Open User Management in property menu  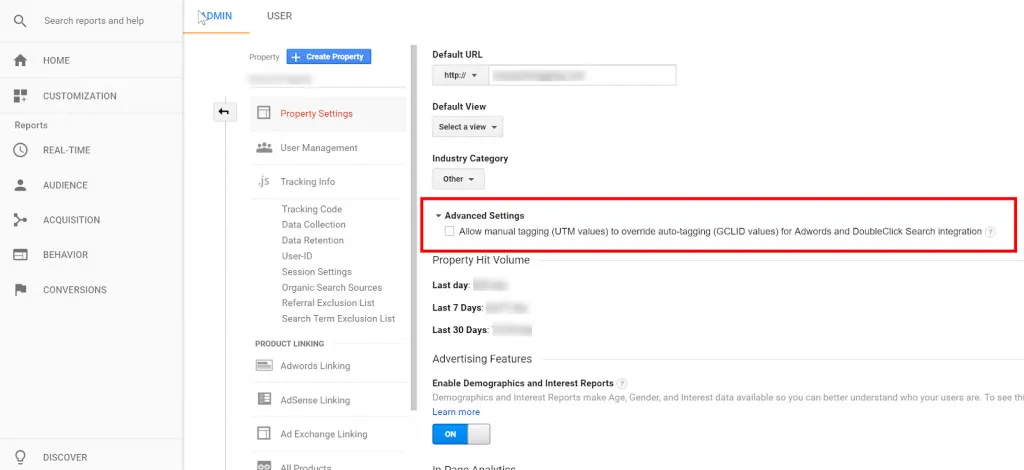[x=318, y=148]
